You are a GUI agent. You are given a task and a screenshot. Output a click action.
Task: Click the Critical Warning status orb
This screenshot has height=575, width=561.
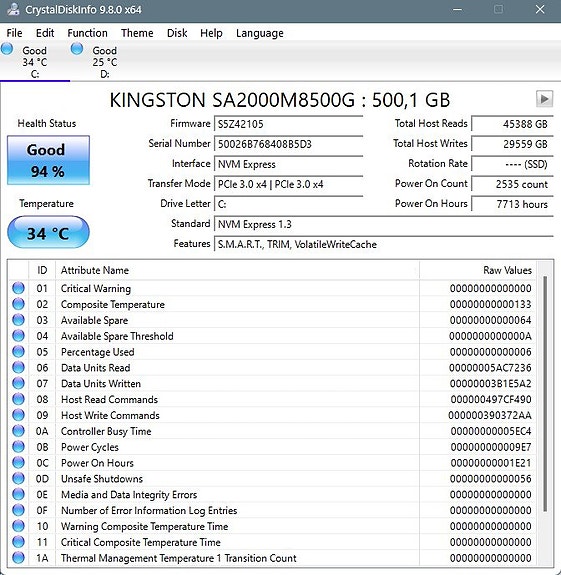(x=18, y=288)
